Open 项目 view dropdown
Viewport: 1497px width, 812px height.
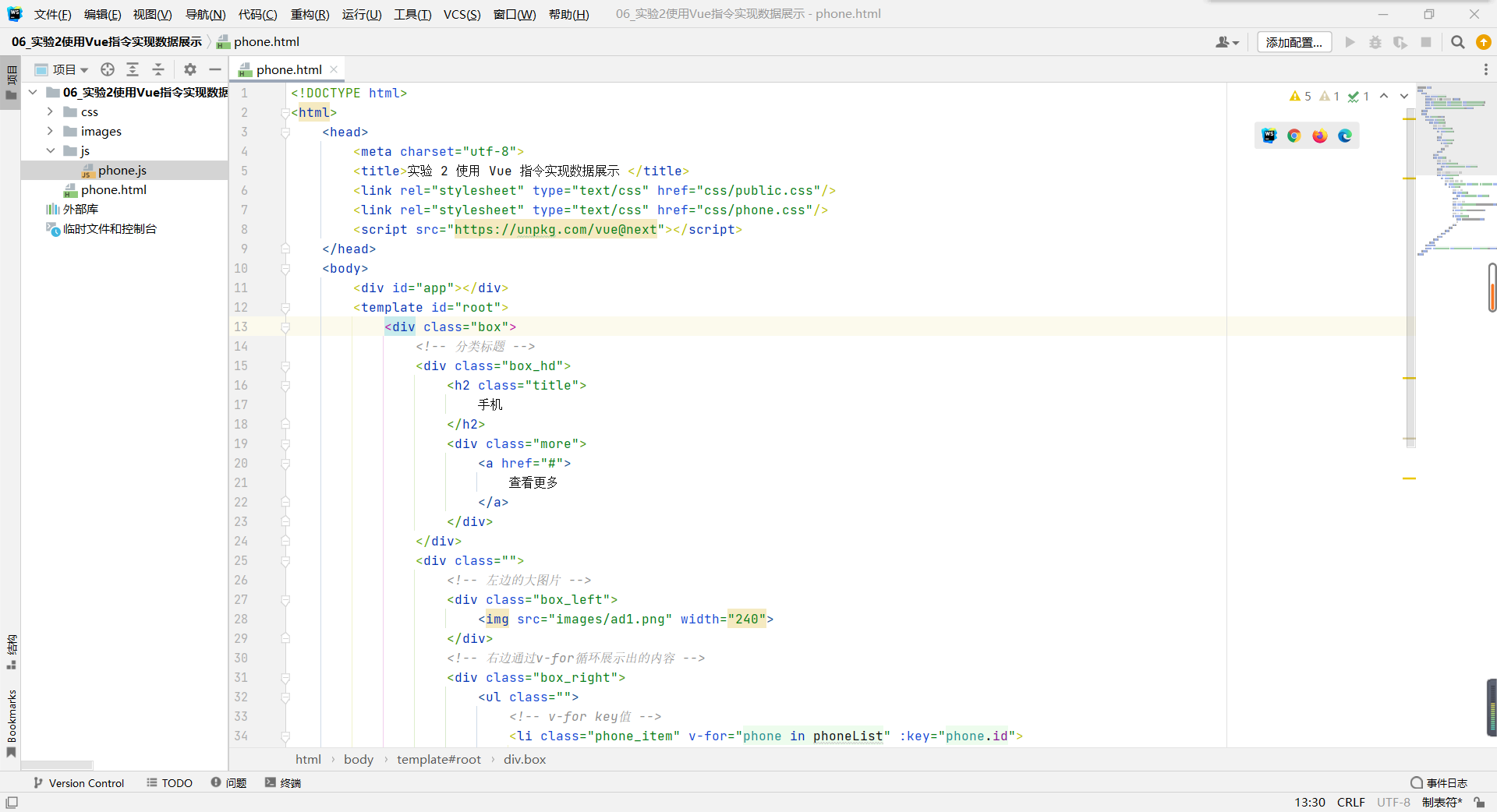(x=62, y=69)
